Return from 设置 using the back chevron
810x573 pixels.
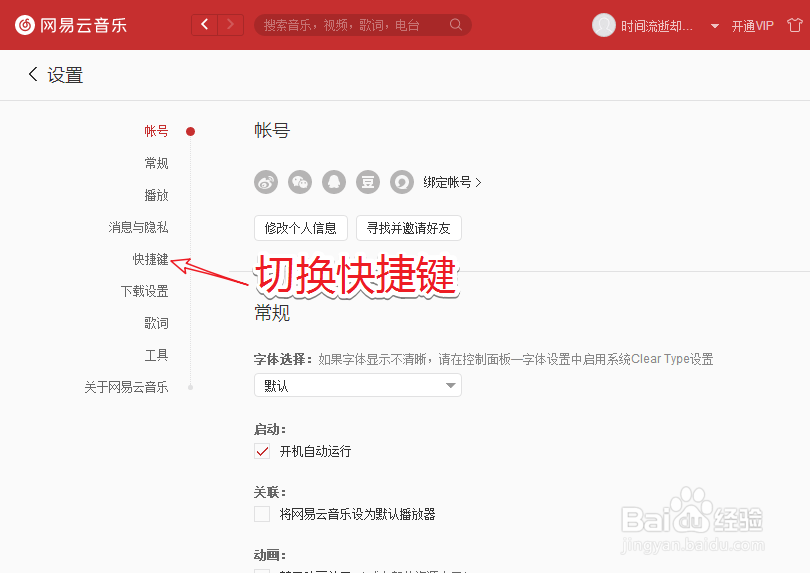click(33, 74)
